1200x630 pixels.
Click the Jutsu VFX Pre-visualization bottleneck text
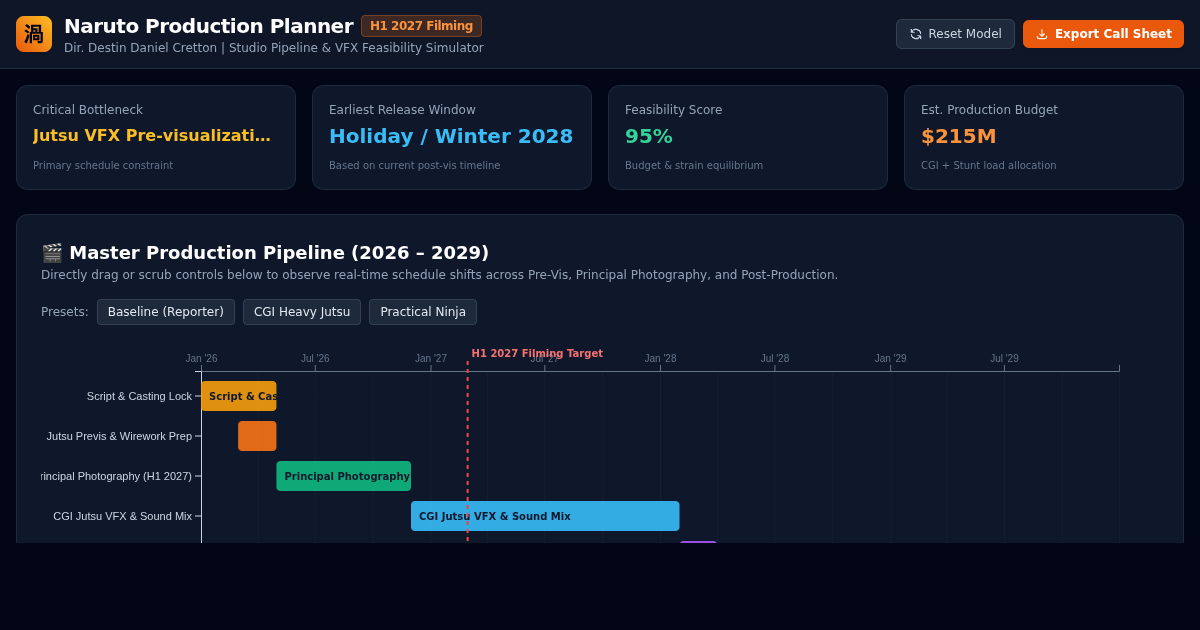pos(152,136)
